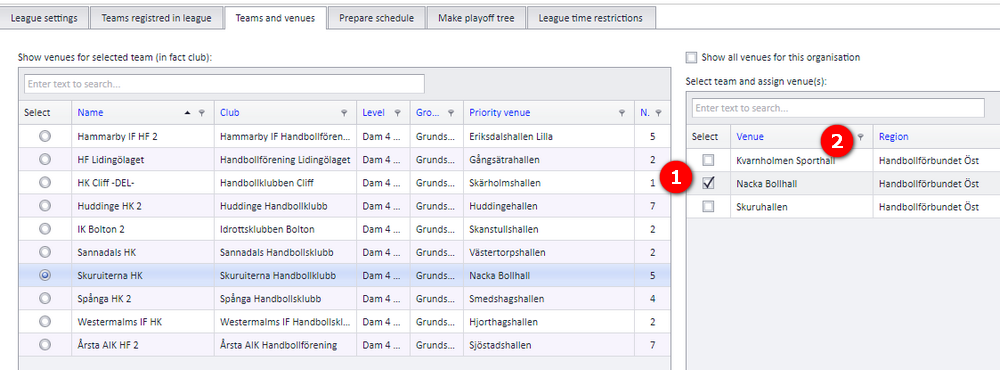Click the Club column filter icon
This screenshot has height=370, width=1000.
(x=344, y=113)
